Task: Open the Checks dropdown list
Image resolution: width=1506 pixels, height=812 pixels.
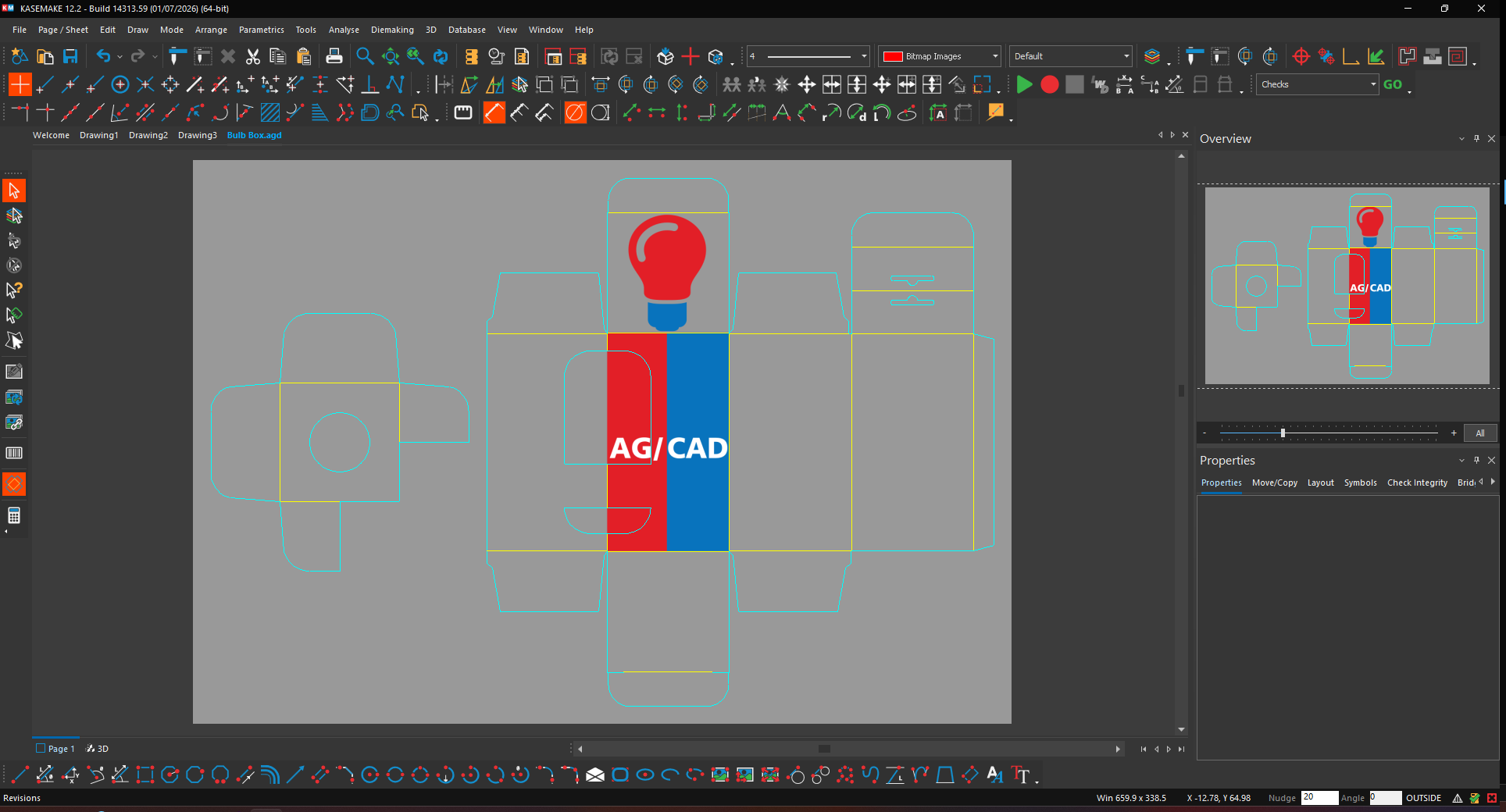Action: pos(1317,84)
